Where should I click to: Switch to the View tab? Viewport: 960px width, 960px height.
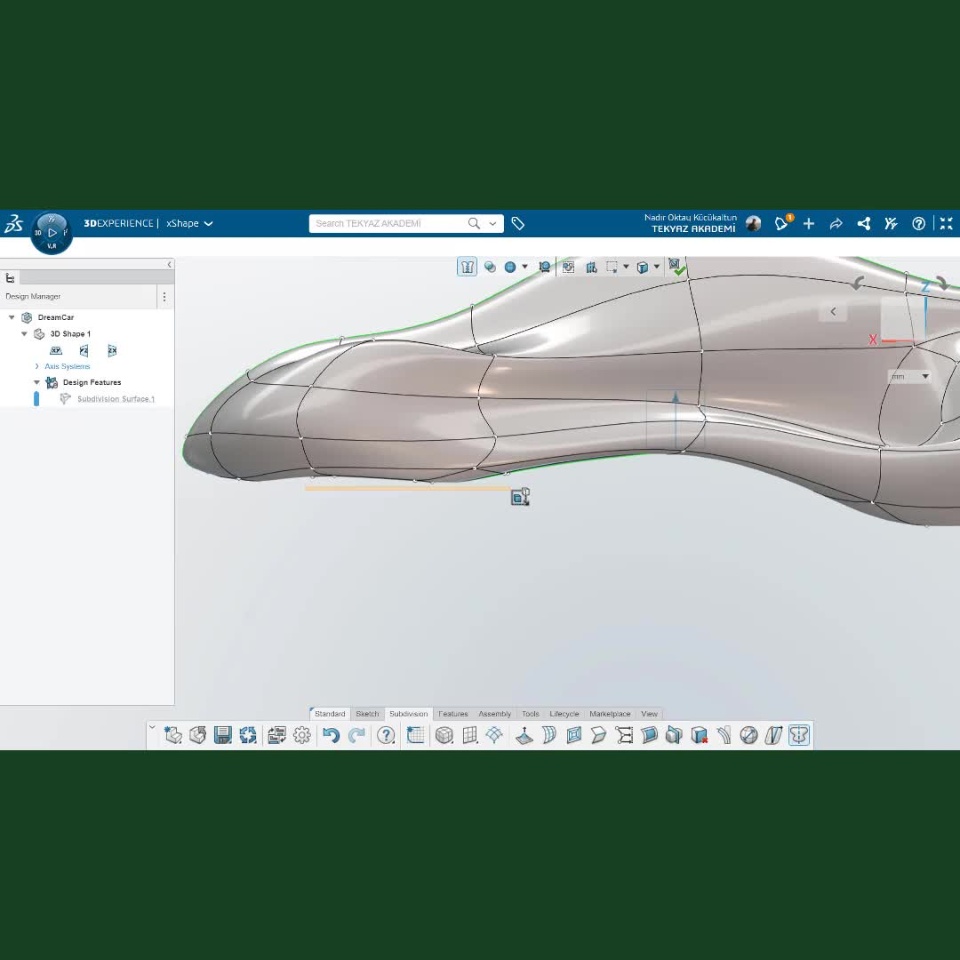[x=649, y=714]
